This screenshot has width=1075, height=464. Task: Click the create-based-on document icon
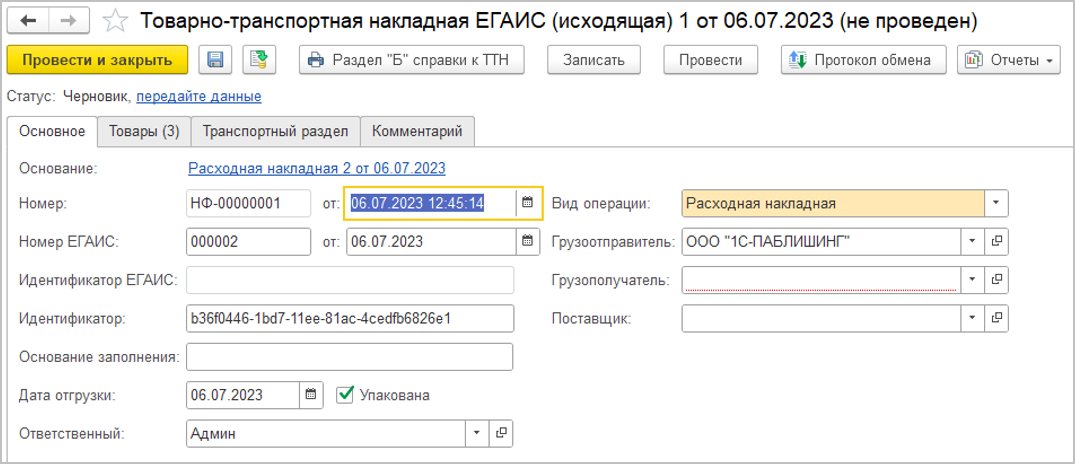(258, 60)
